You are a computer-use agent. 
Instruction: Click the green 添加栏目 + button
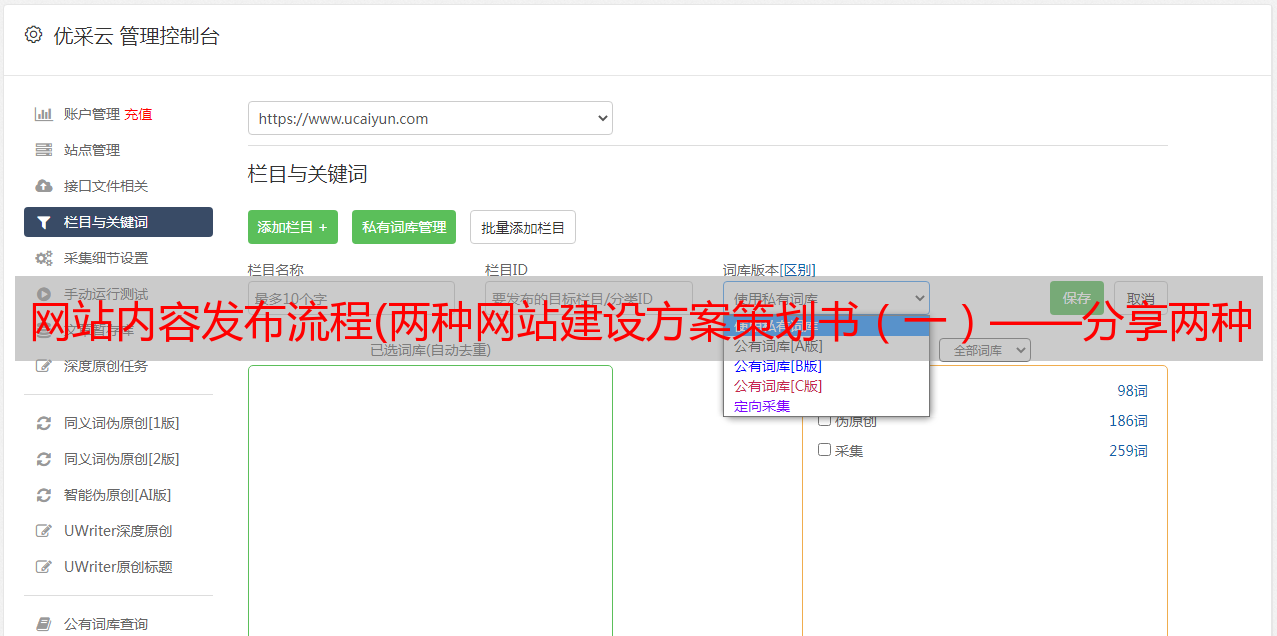point(293,227)
